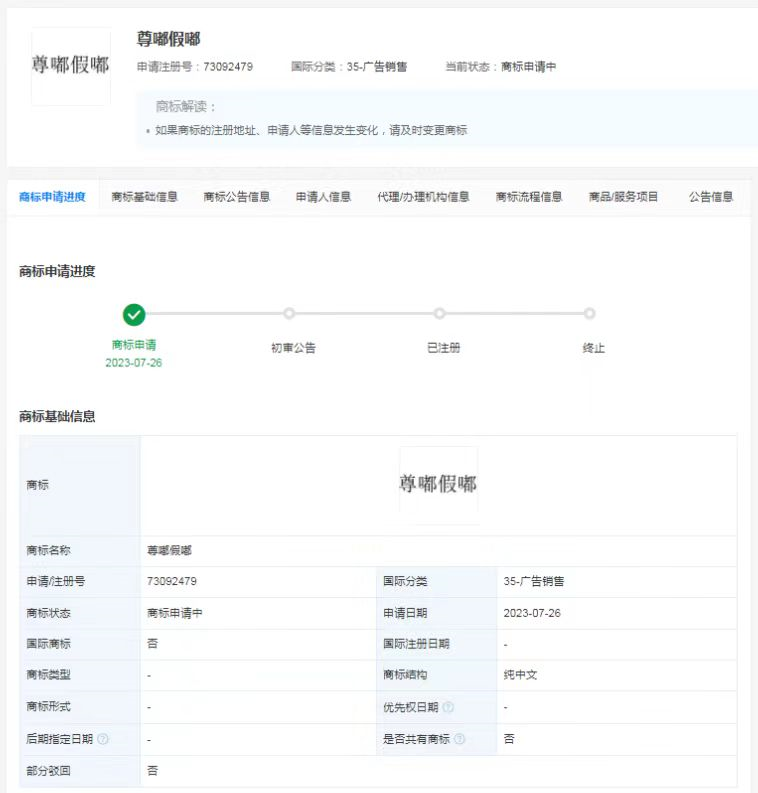Viewport: 758px width, 793px height.
Task: Click the trademark image in 商标 table row
Action: point(438,484)
